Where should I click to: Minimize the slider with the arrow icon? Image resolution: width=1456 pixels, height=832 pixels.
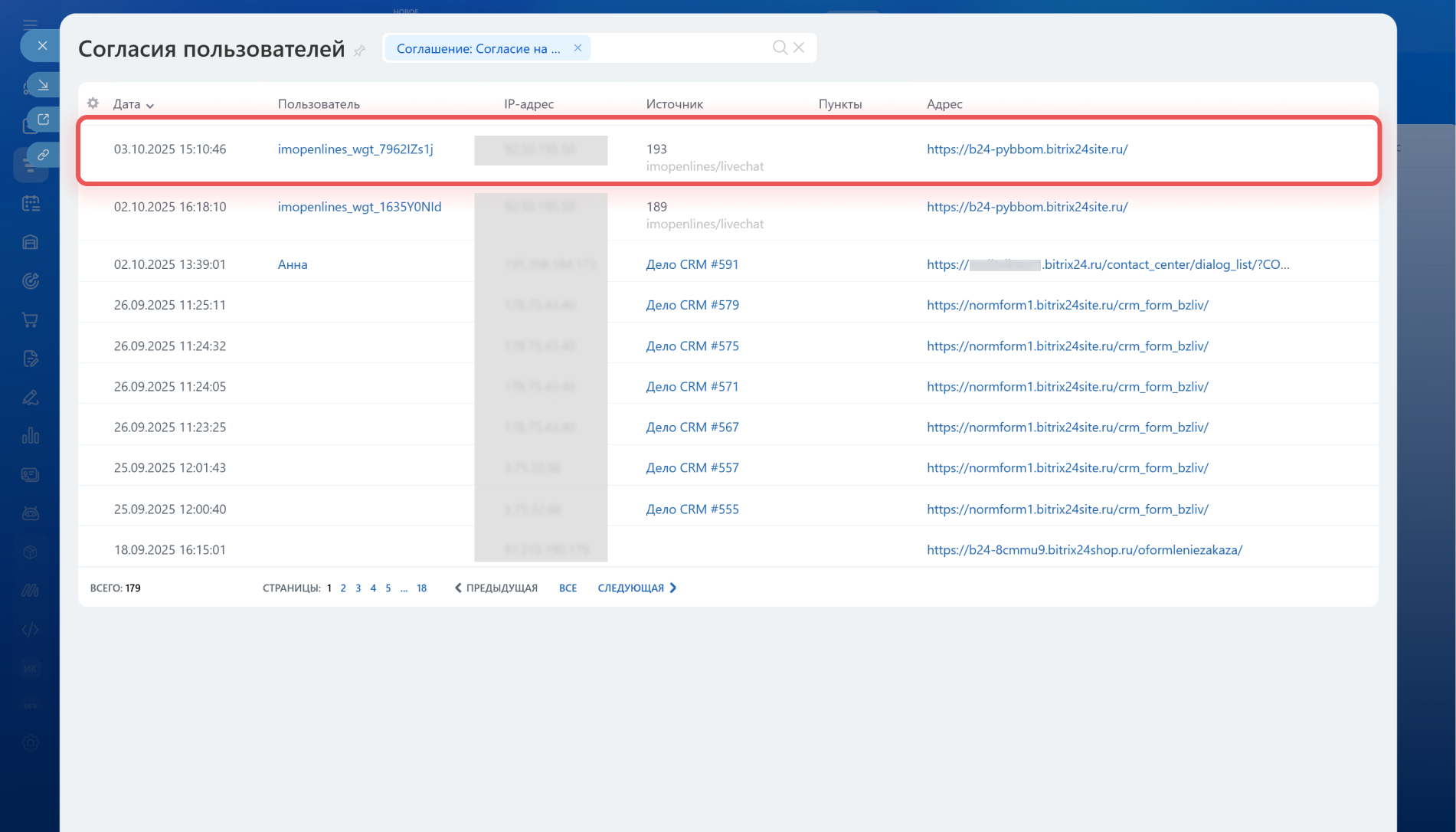click(x=43, y=84)
